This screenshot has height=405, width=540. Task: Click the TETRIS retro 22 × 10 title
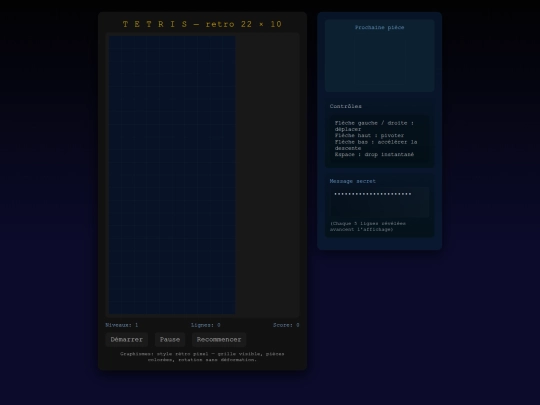202,24
